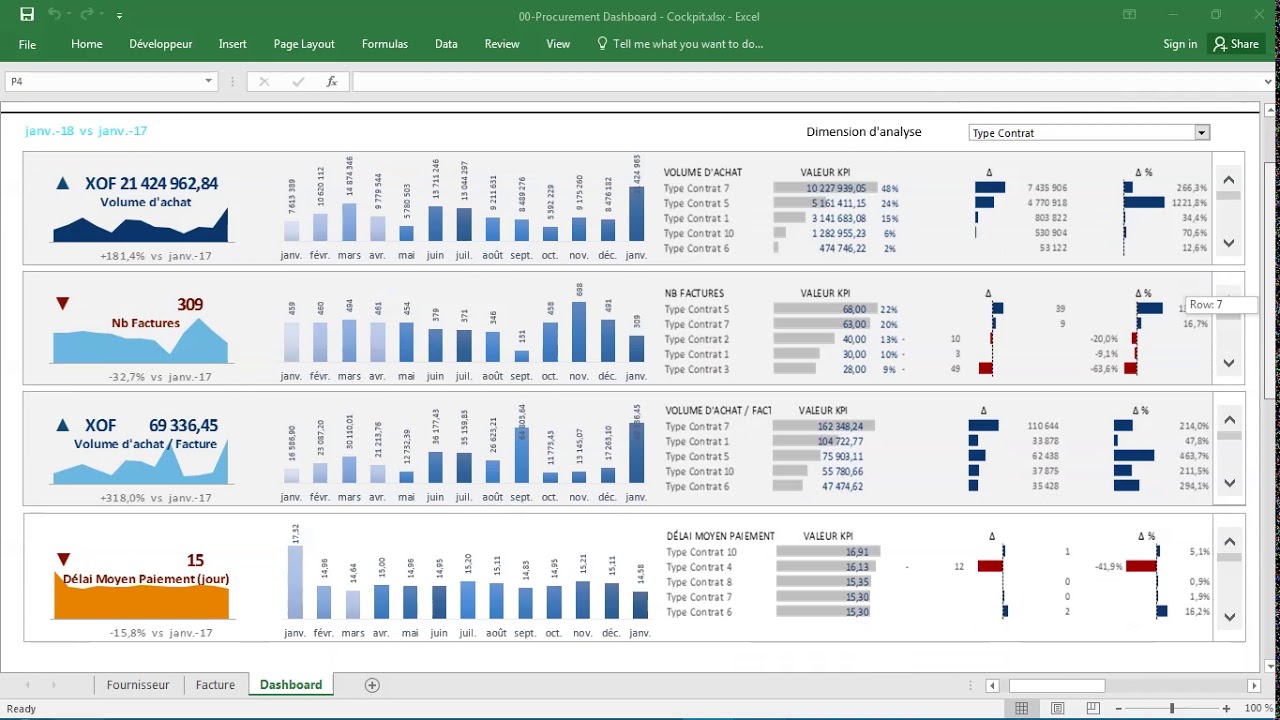The image size is (1280, 720).
Task: Expand the Name Box dropdown arrow
Action: tap(209, 81)
